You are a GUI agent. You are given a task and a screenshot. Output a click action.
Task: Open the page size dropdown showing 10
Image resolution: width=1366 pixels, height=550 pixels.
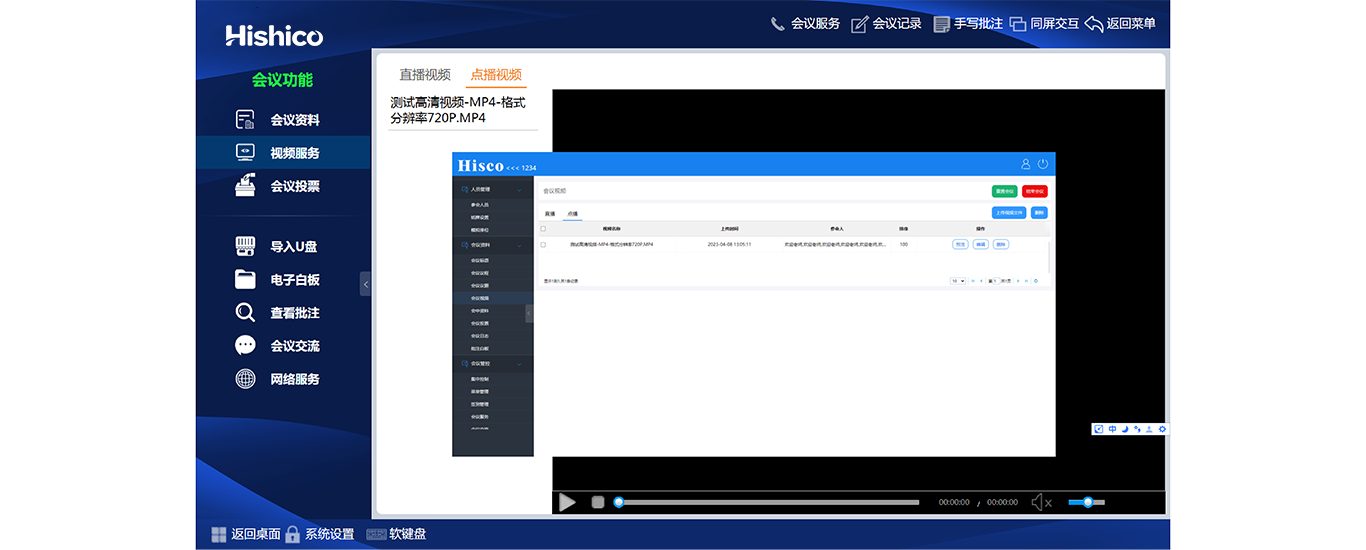click(x=957, y=281)
